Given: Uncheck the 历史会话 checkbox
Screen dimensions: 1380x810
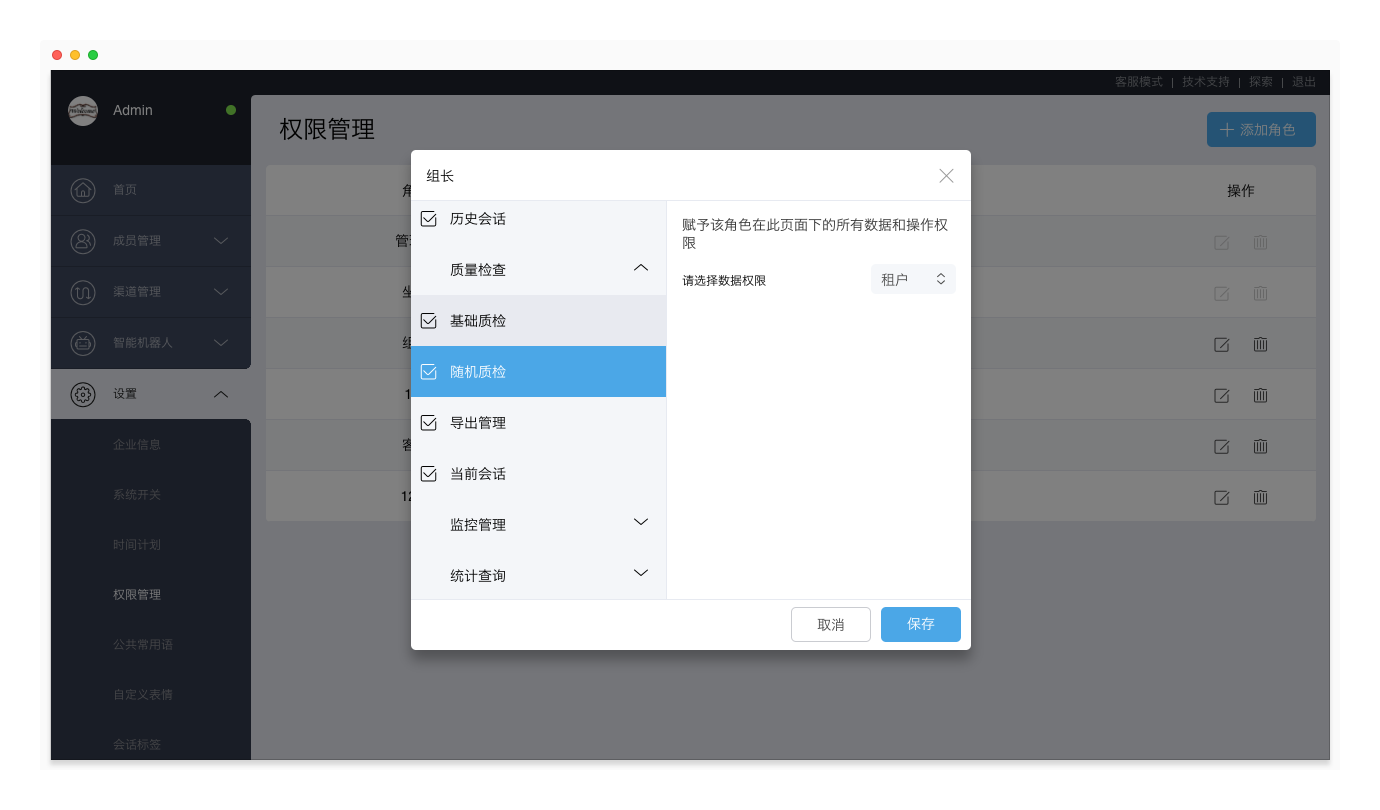Looking at the screenshot, I should tap(429, 219).
